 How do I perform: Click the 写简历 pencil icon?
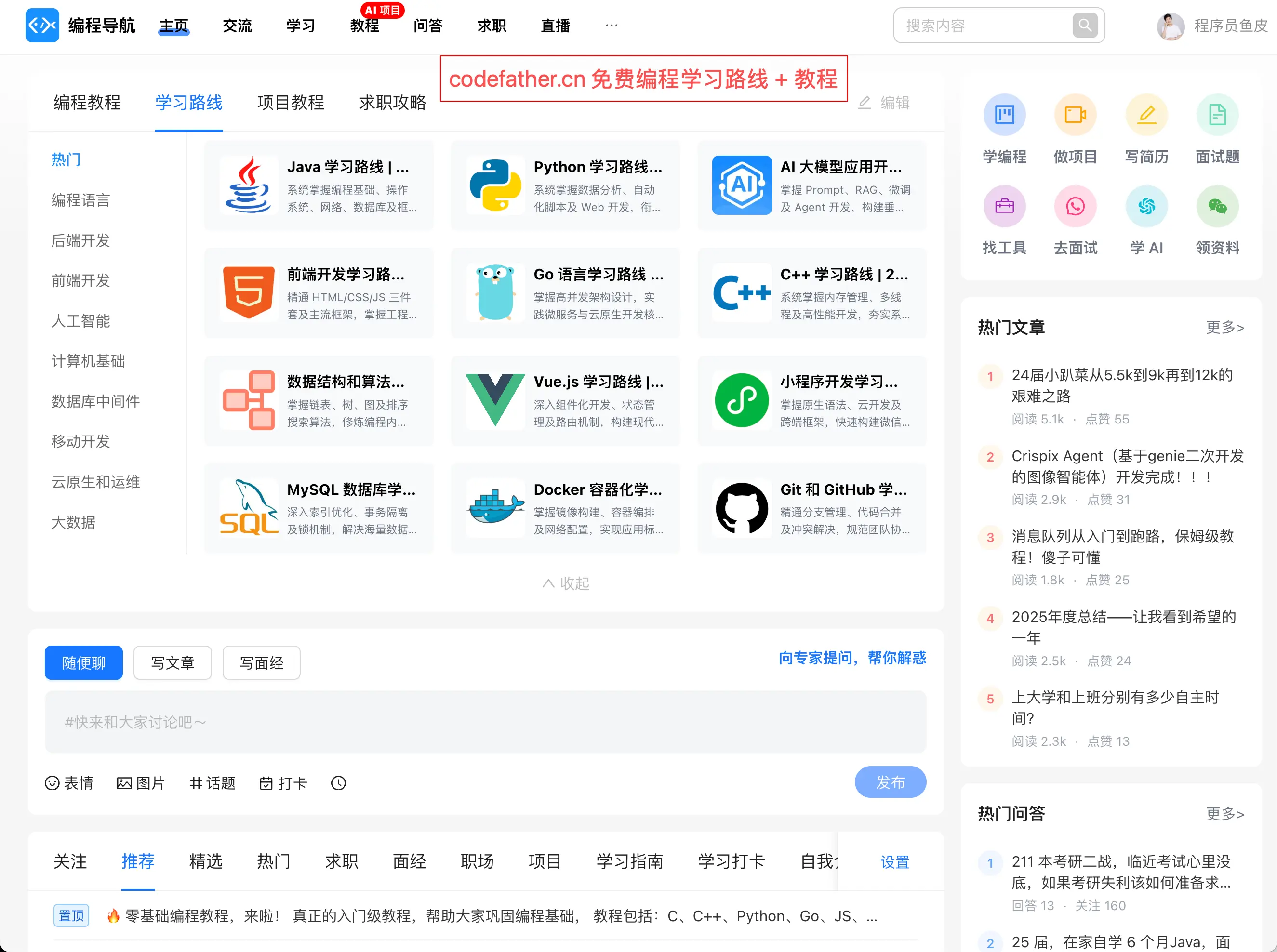[x=1146, y=115]
